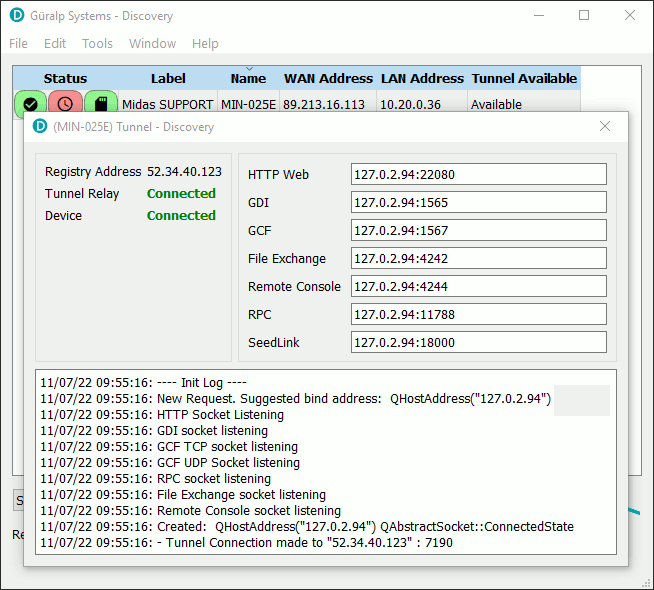Click the File Exchange socket listening log line
The height and width of the screenshot is (590, 654).
[183, 495]
